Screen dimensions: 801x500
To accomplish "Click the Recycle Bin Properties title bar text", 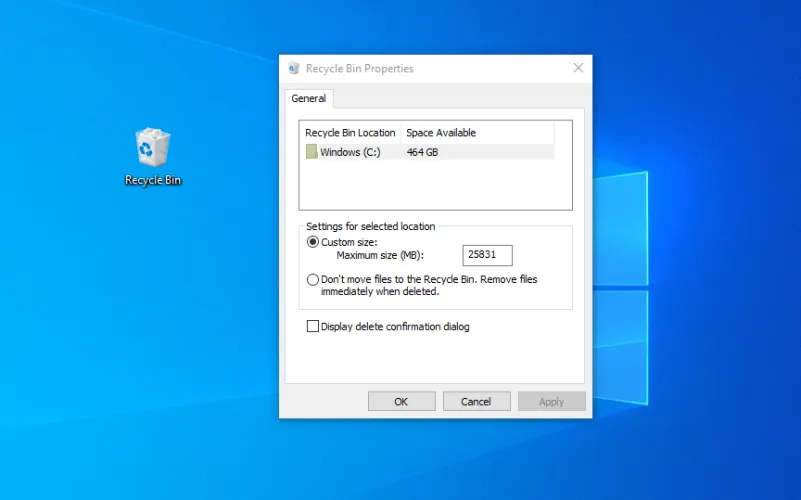I will [359, 69].
